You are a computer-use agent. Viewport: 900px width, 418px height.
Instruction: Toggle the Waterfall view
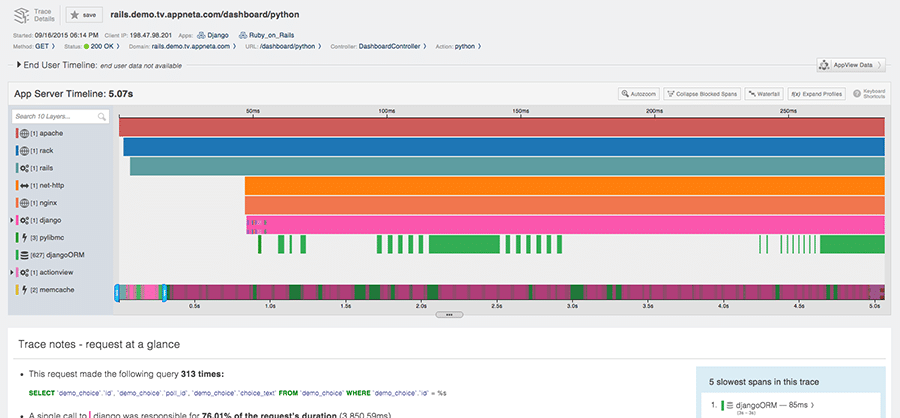763,93
